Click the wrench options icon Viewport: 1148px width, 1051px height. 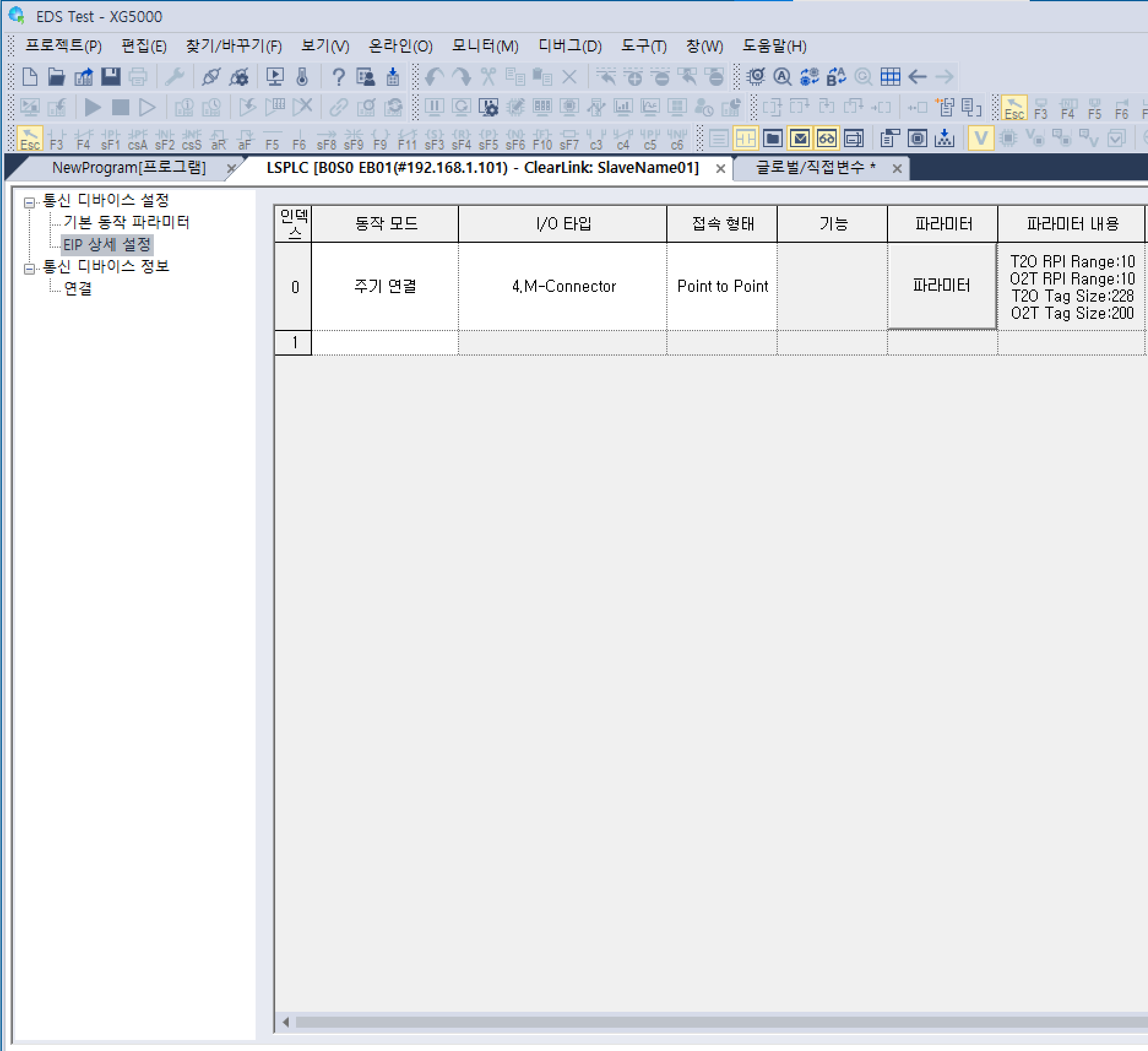coord(175,77)
